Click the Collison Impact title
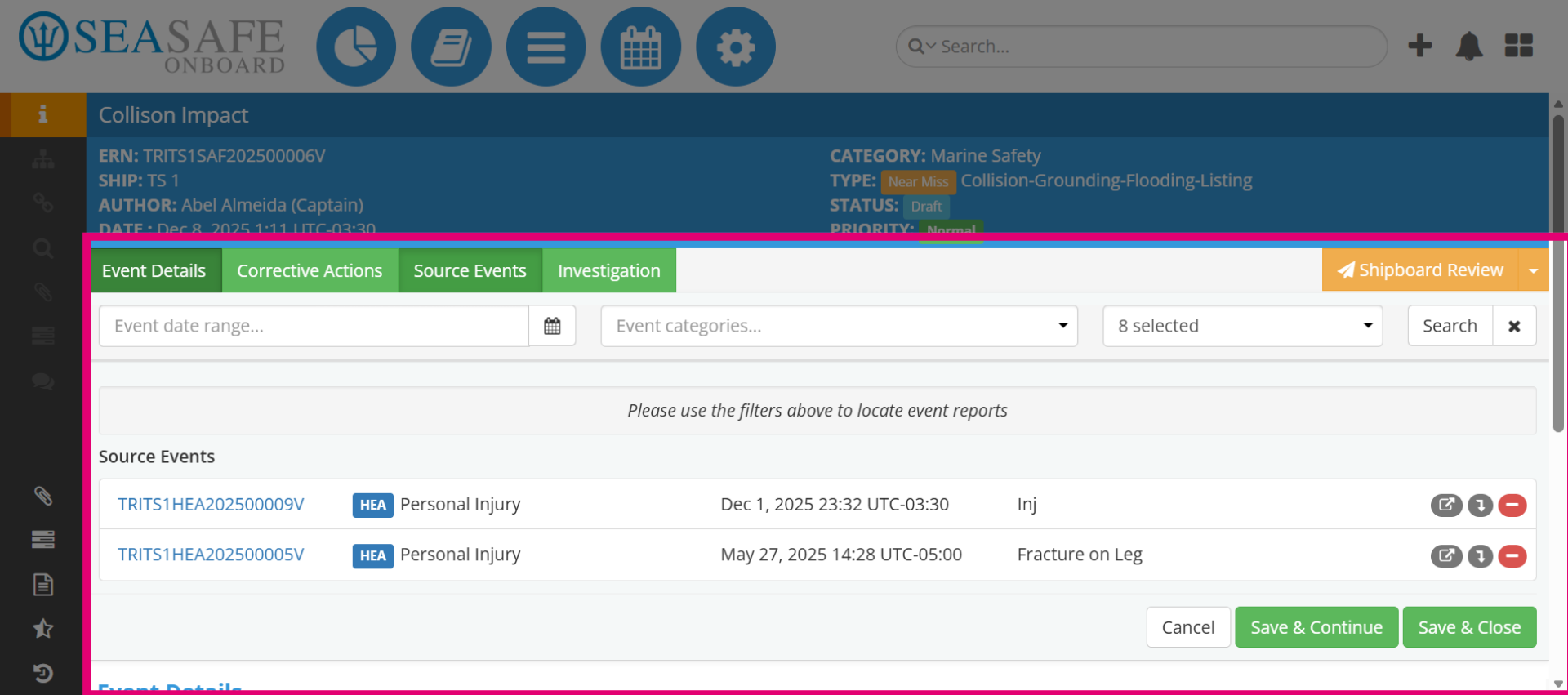This screenshot has width=1568, height=695. [x=173, y=115]
